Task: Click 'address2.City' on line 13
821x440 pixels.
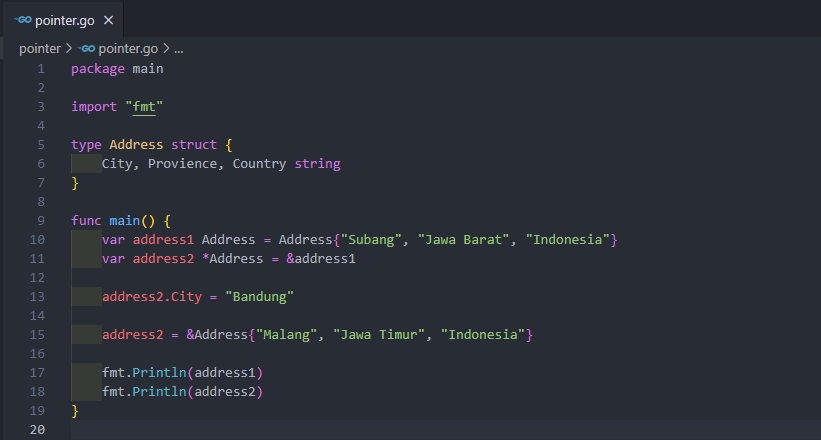Action: [152, 296]
